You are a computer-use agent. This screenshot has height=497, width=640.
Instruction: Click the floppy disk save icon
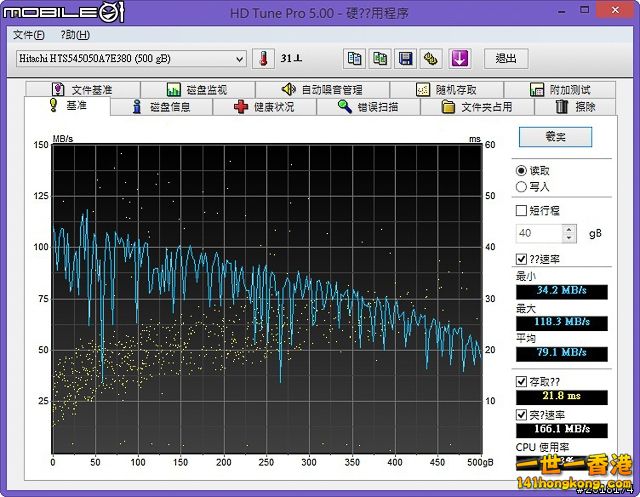point(406,58)
